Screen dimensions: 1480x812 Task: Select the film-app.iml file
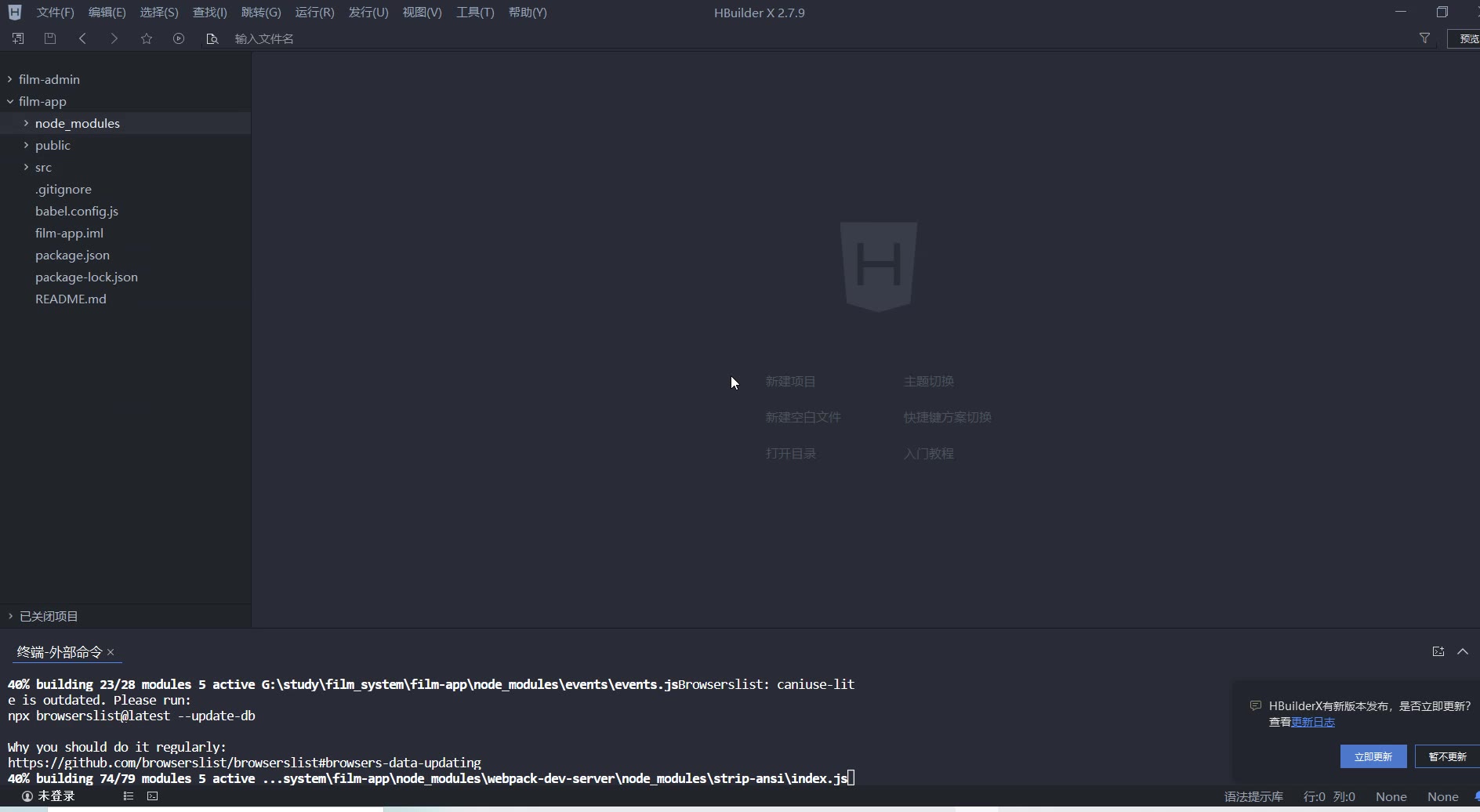coord(69,233)
